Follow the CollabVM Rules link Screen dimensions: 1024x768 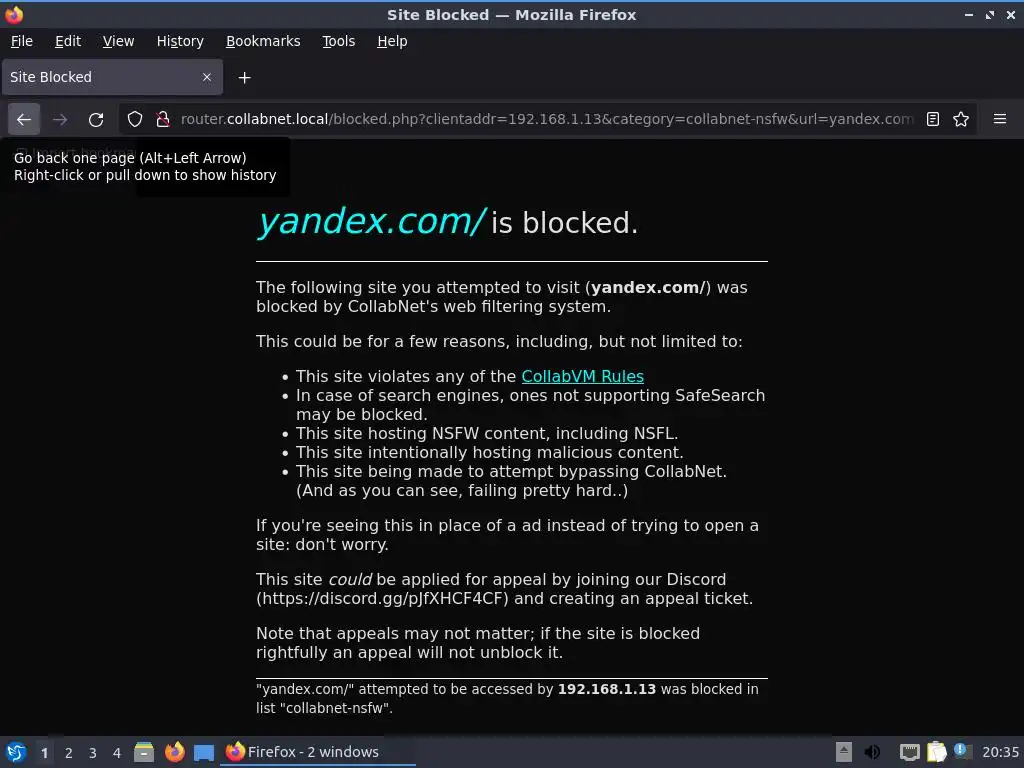coord(583,377)
